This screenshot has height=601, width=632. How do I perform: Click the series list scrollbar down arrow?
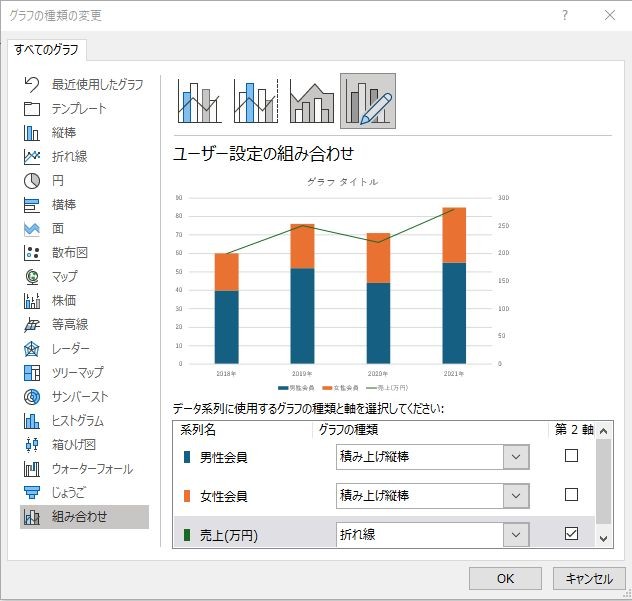[x=603, y=539]
